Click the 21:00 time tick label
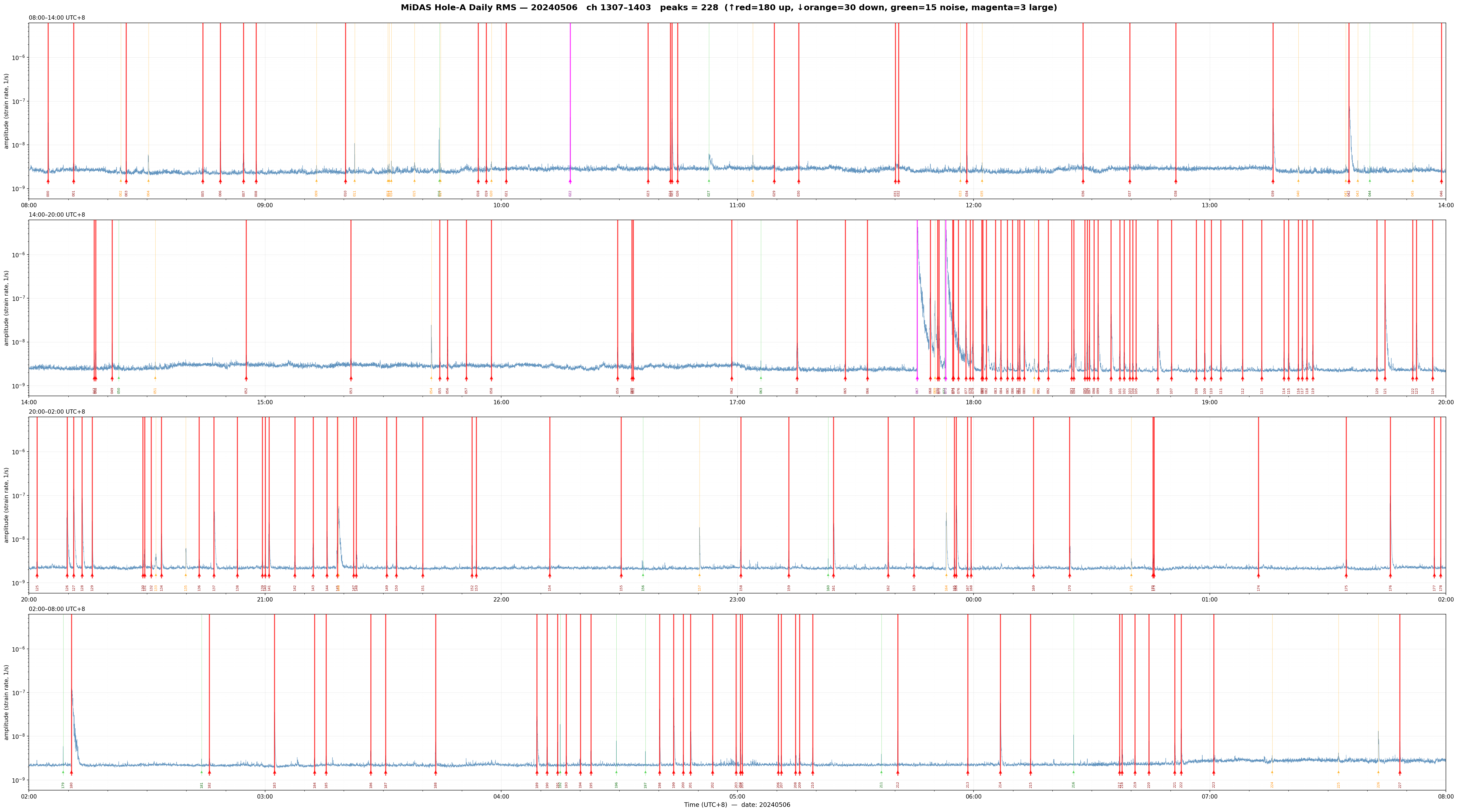 (265, 599)
